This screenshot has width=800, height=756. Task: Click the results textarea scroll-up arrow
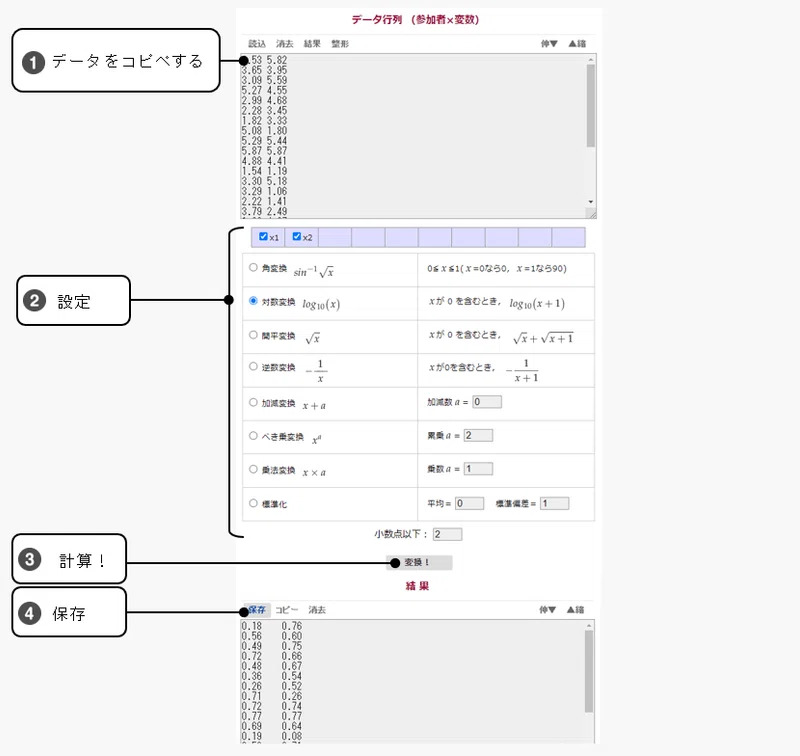[589, 625]
